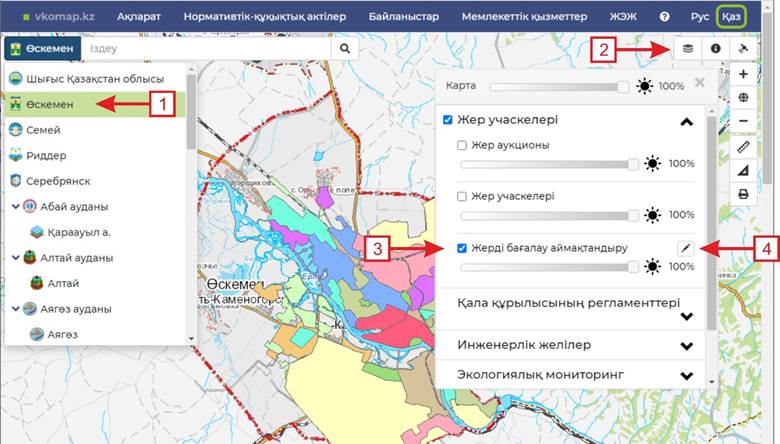Enable the Жер аукционы checkbox
Image resolution: width=780 pixels, height=444 pixels.
(462, 146)
